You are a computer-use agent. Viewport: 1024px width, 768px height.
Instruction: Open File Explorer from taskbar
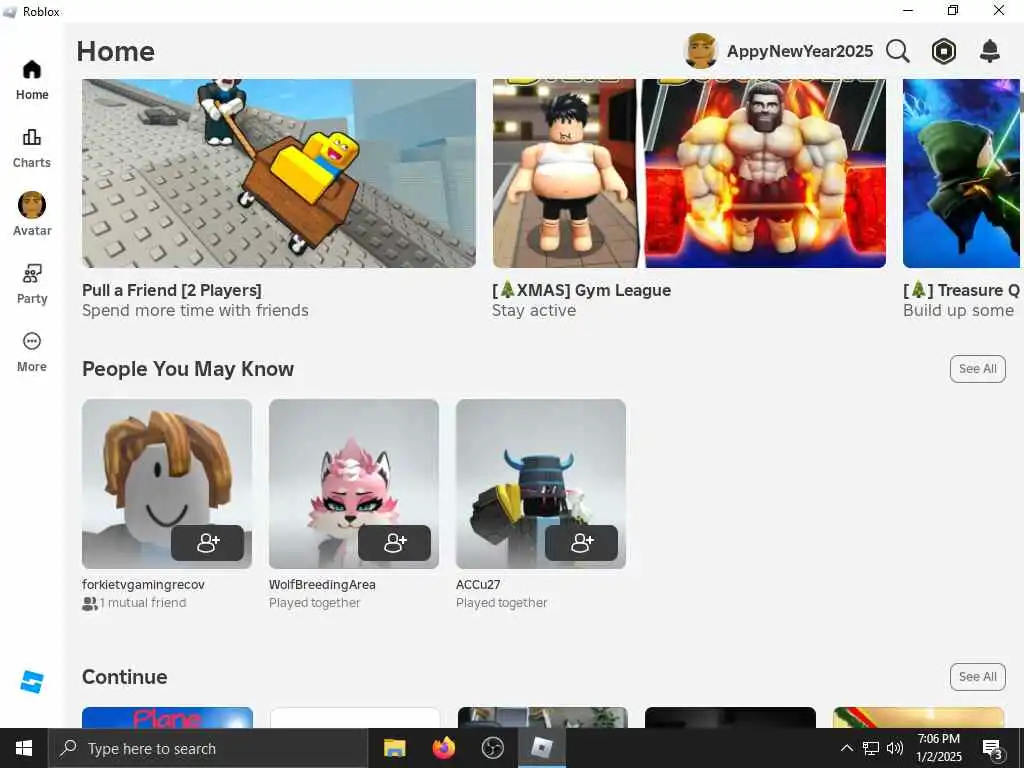(394, 748)
